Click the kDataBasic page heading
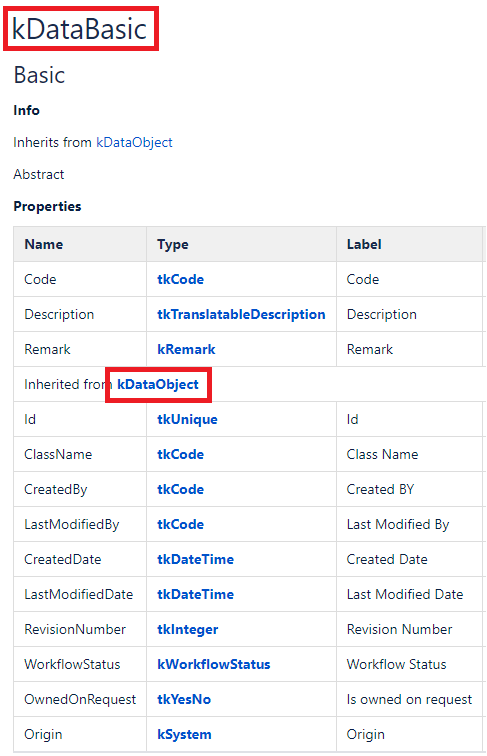 coord(79,29)
